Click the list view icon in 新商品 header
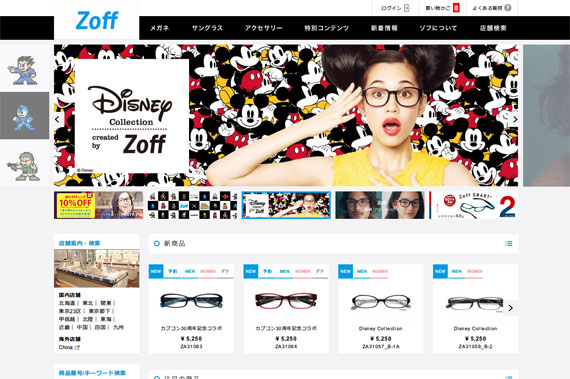This screenshot has height=379, width=570. (x=509, y=243)
